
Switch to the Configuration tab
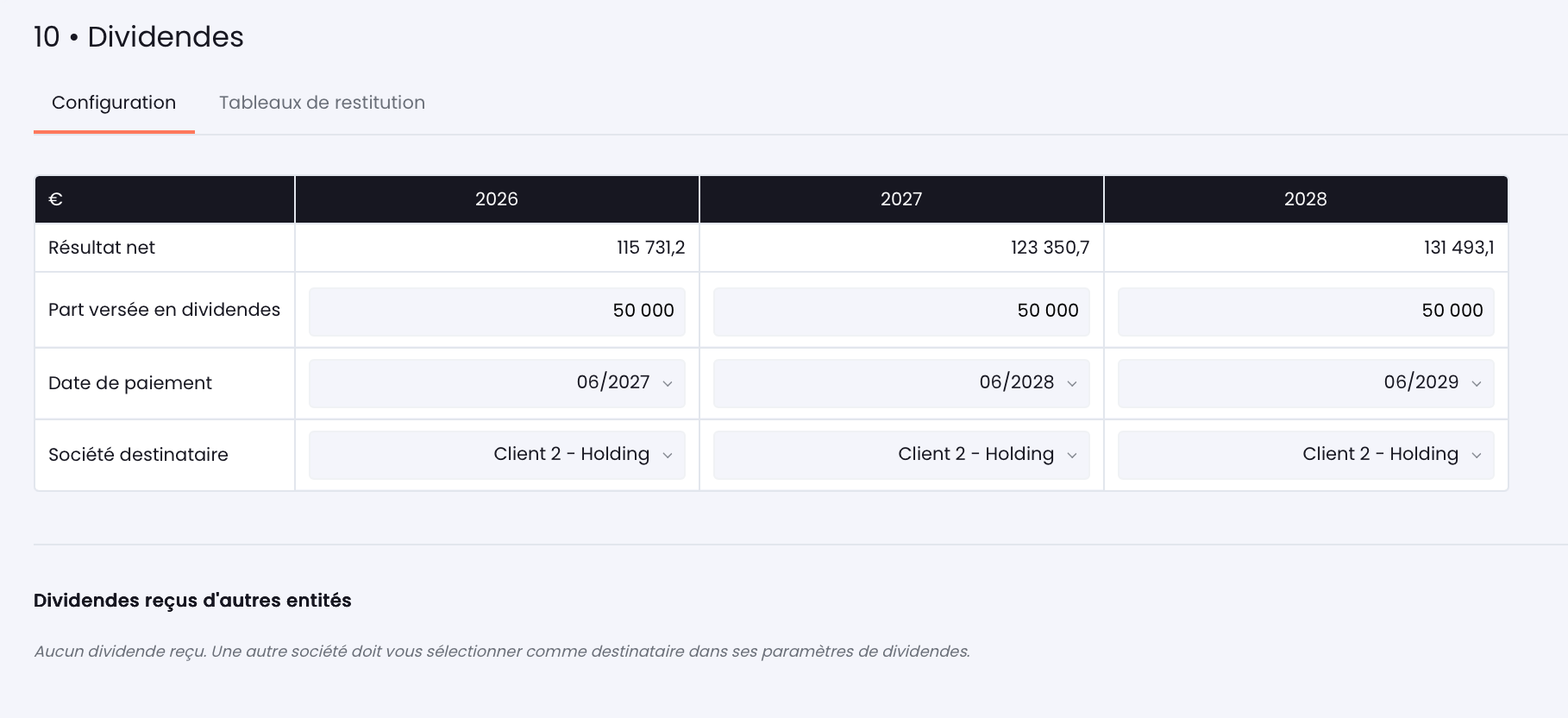coord(114,103)
